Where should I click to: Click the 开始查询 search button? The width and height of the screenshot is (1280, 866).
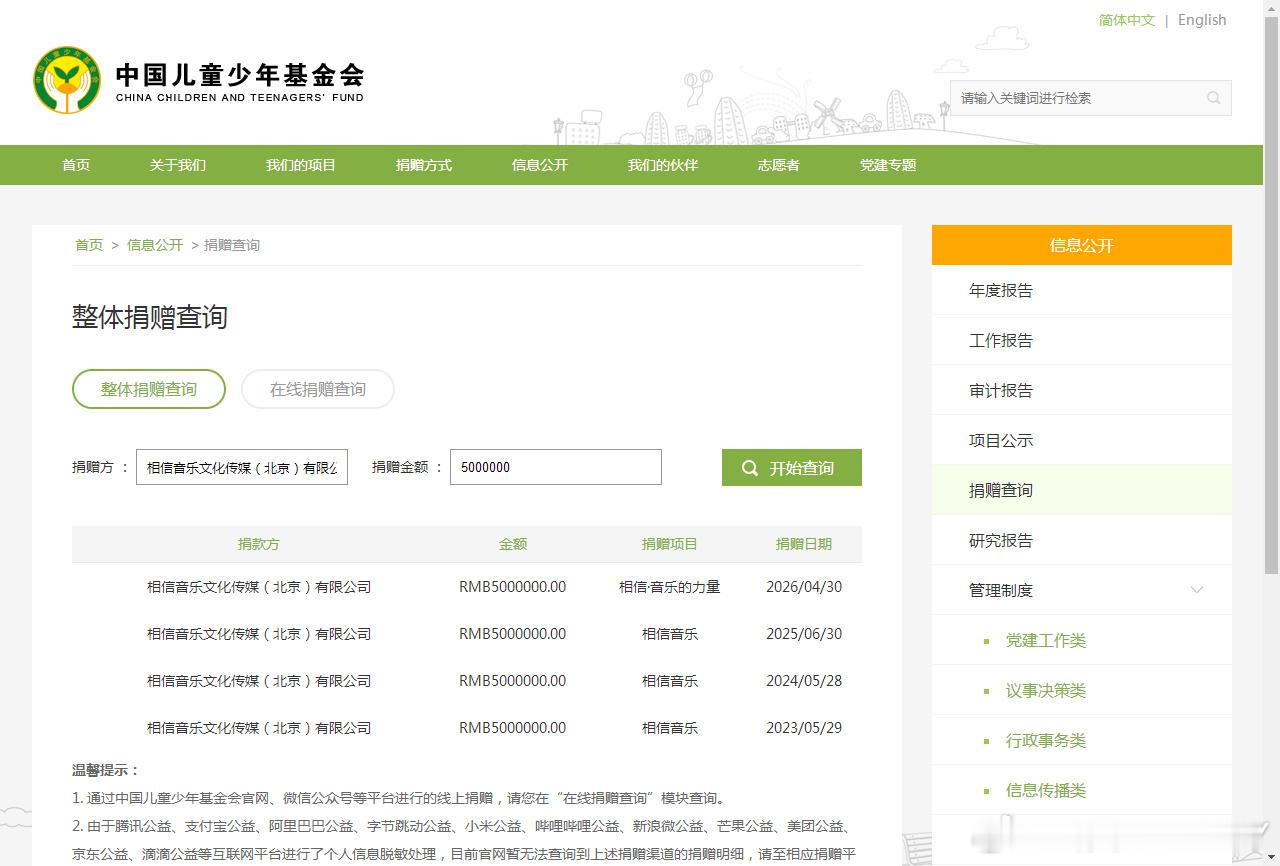point(792,468)
